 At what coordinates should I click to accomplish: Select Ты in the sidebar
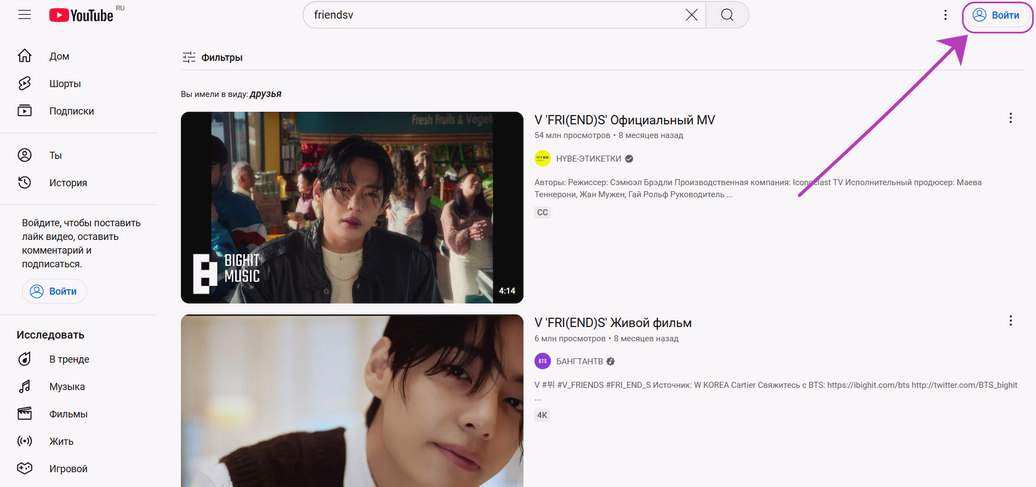(56, 156)
